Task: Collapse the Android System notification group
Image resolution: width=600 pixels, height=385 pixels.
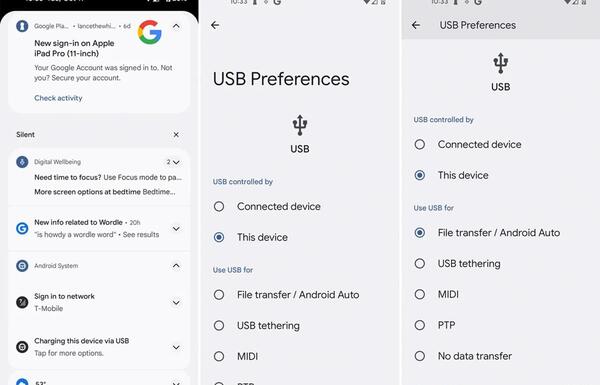Action: pyautogui.click(x=176, y=266)
